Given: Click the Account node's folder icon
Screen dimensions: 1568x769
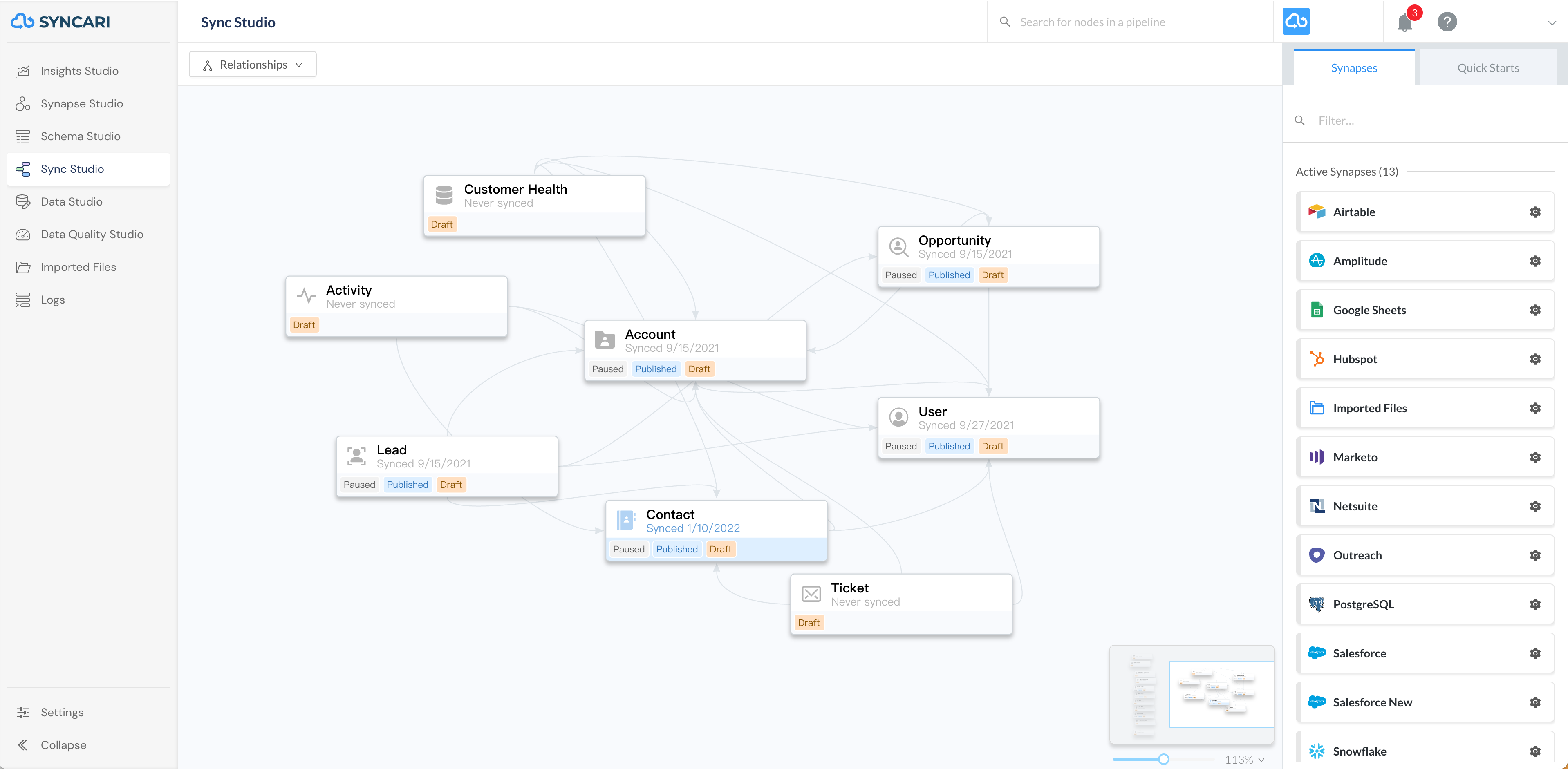Looking at the screenshot, I should click(x=605, y=340).
